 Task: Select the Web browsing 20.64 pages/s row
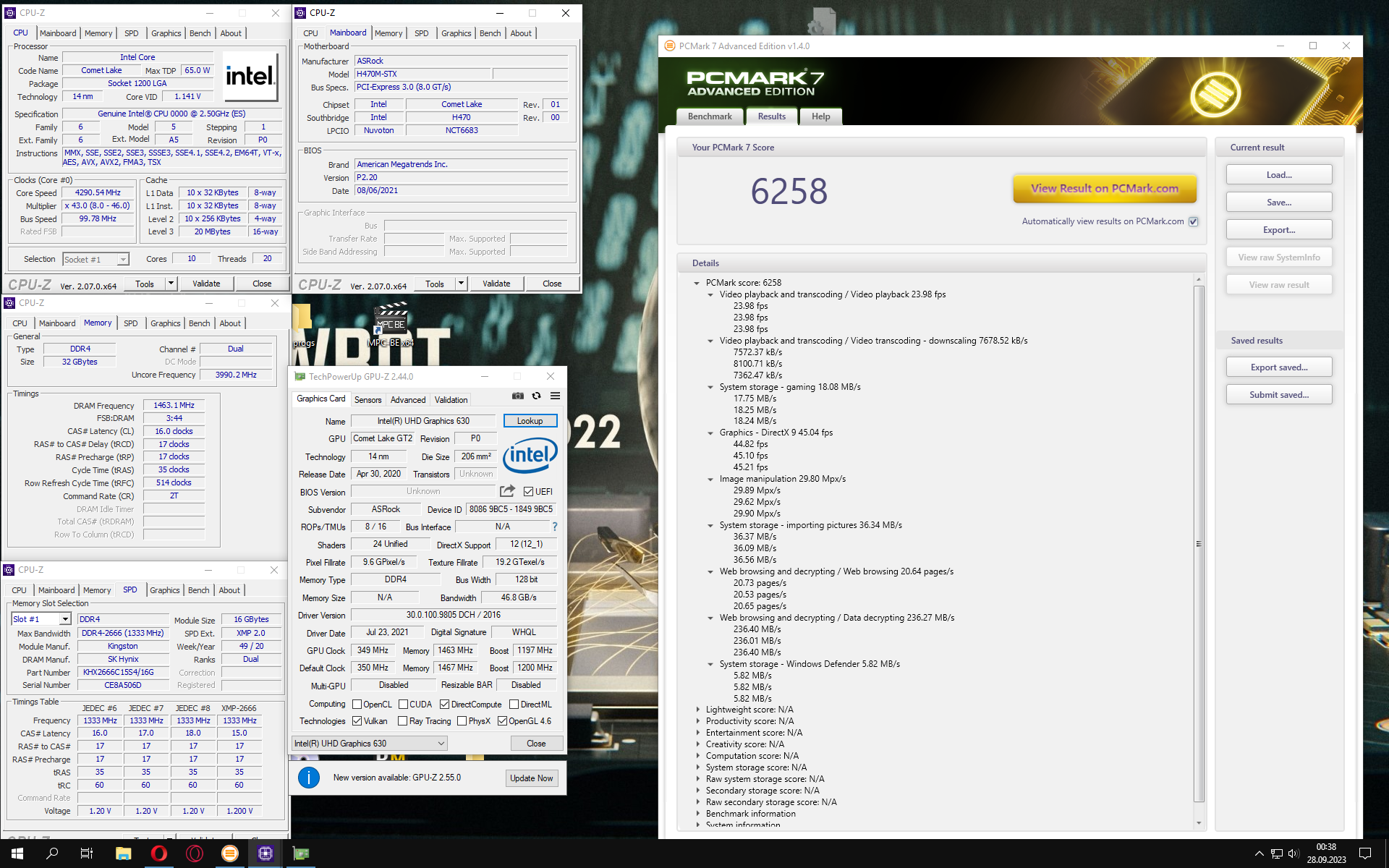point(836,571)
